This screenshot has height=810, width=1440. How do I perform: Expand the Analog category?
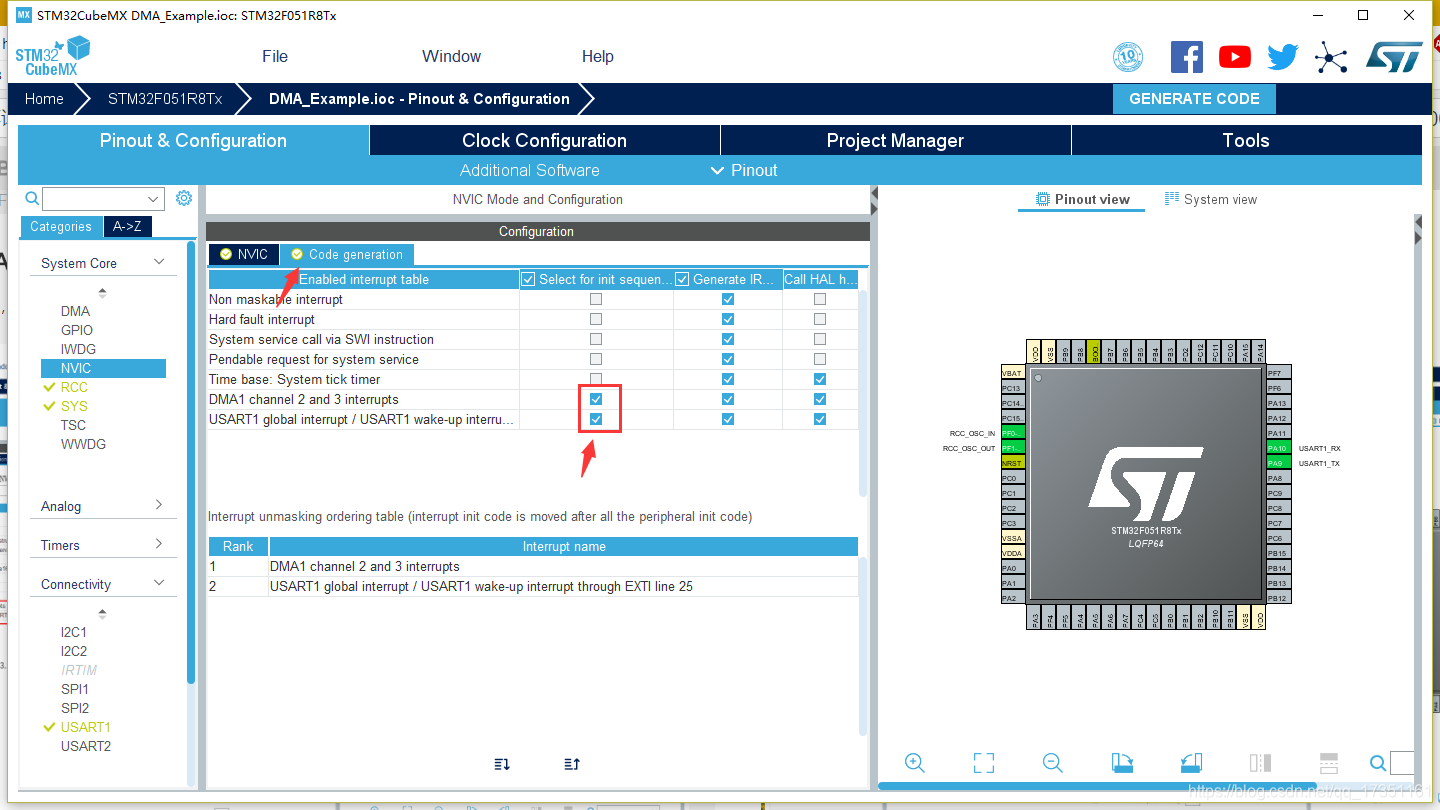click(159, 505)
